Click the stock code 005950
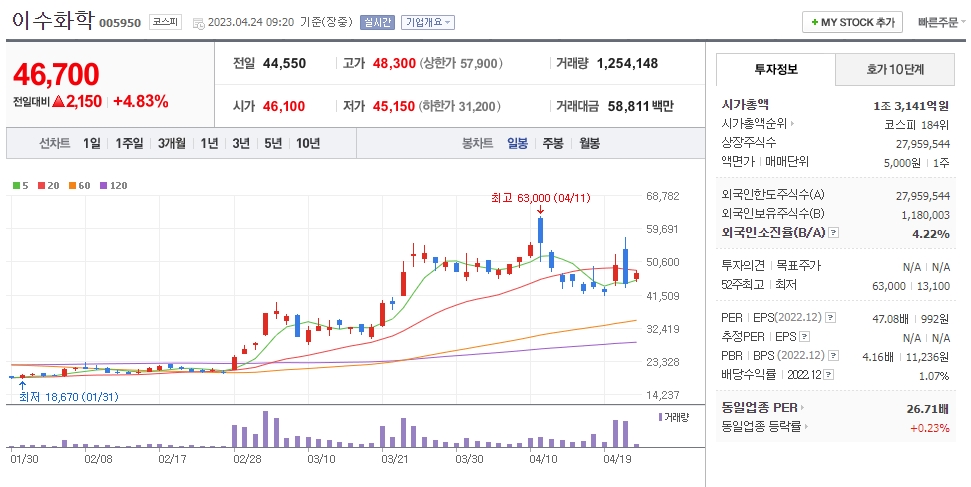971x487 pixels. pyautogui.click(x=120, y=24)
